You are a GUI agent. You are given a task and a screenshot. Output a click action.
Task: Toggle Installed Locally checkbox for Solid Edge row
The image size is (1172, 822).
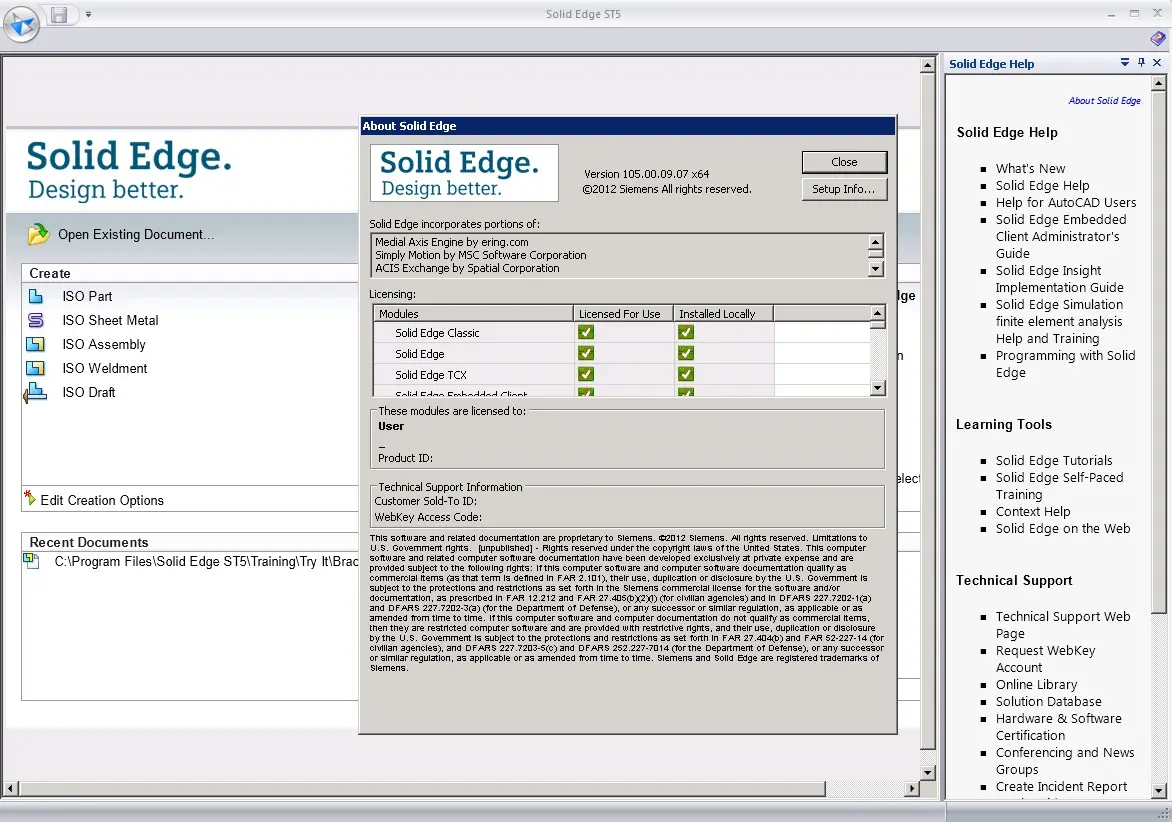(686, 353)
